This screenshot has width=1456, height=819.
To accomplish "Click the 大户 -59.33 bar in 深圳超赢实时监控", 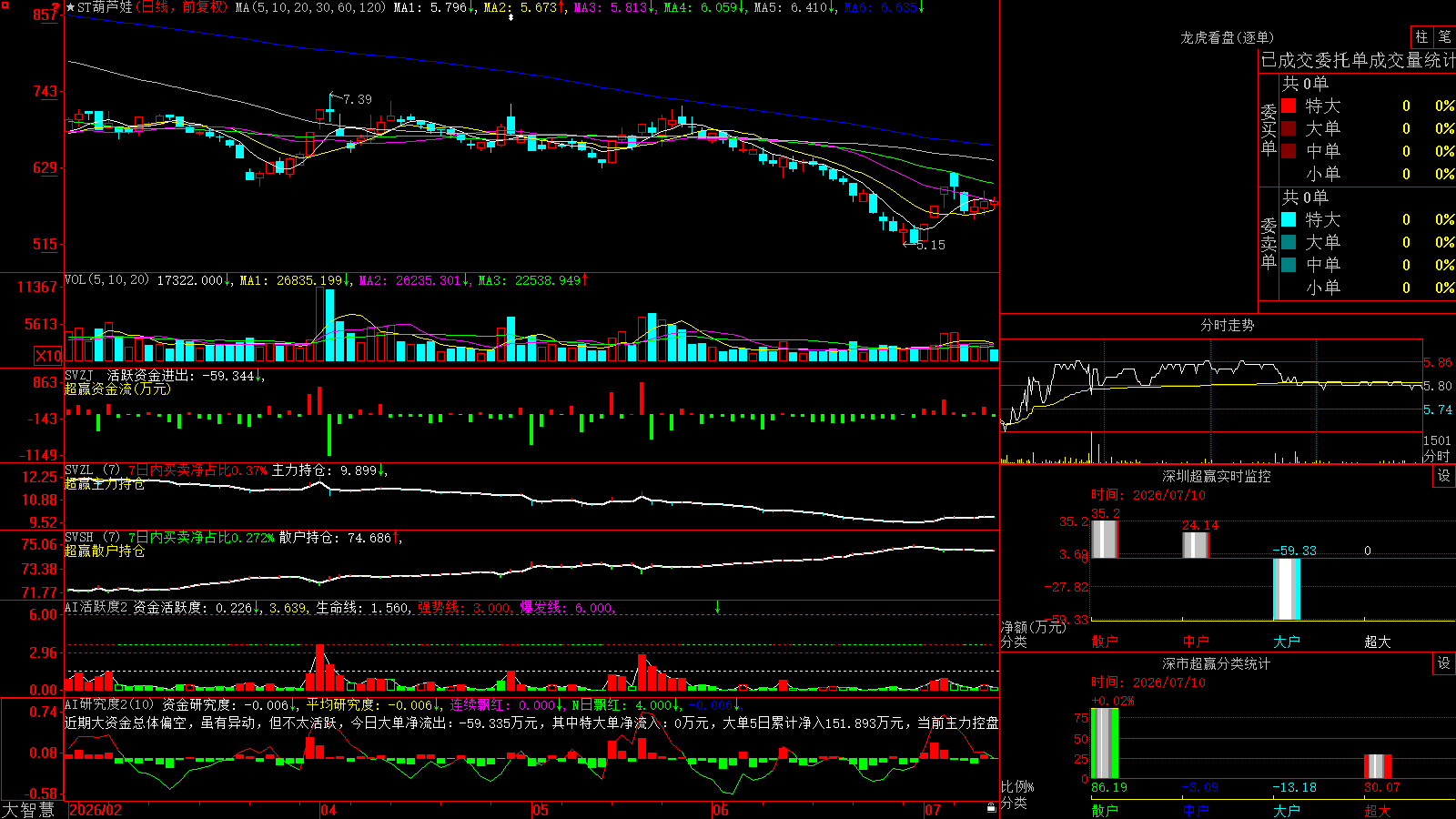I will tap(1287, 589).
